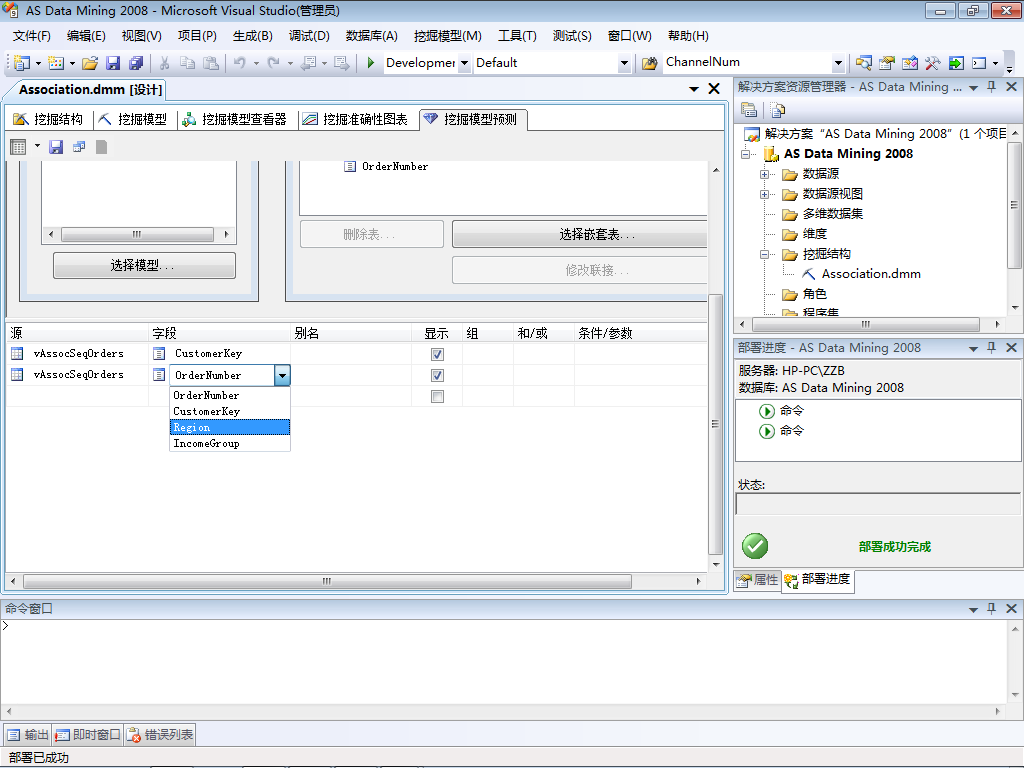Open the ChannelNum find dropdown

pyautogui.click(x=839, y=63)
